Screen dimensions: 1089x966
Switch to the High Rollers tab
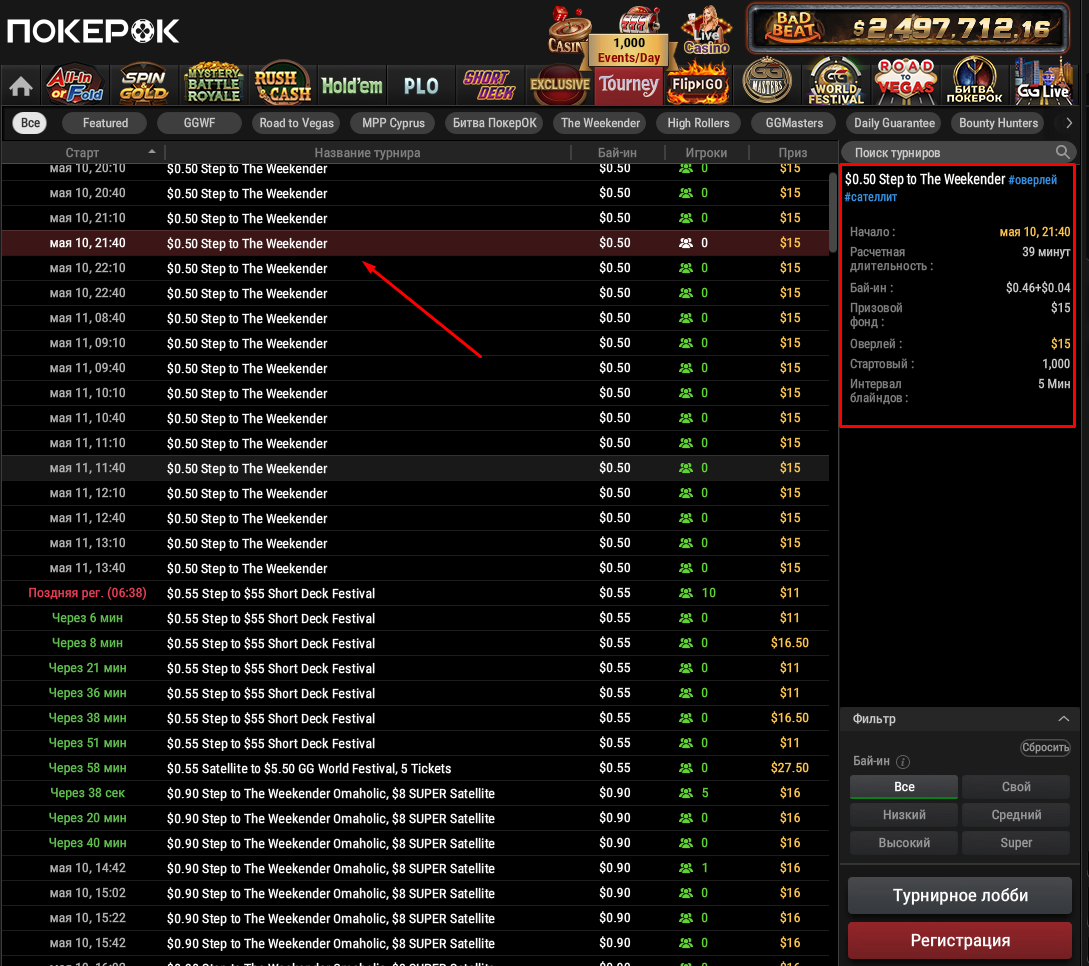pos(698,123)
